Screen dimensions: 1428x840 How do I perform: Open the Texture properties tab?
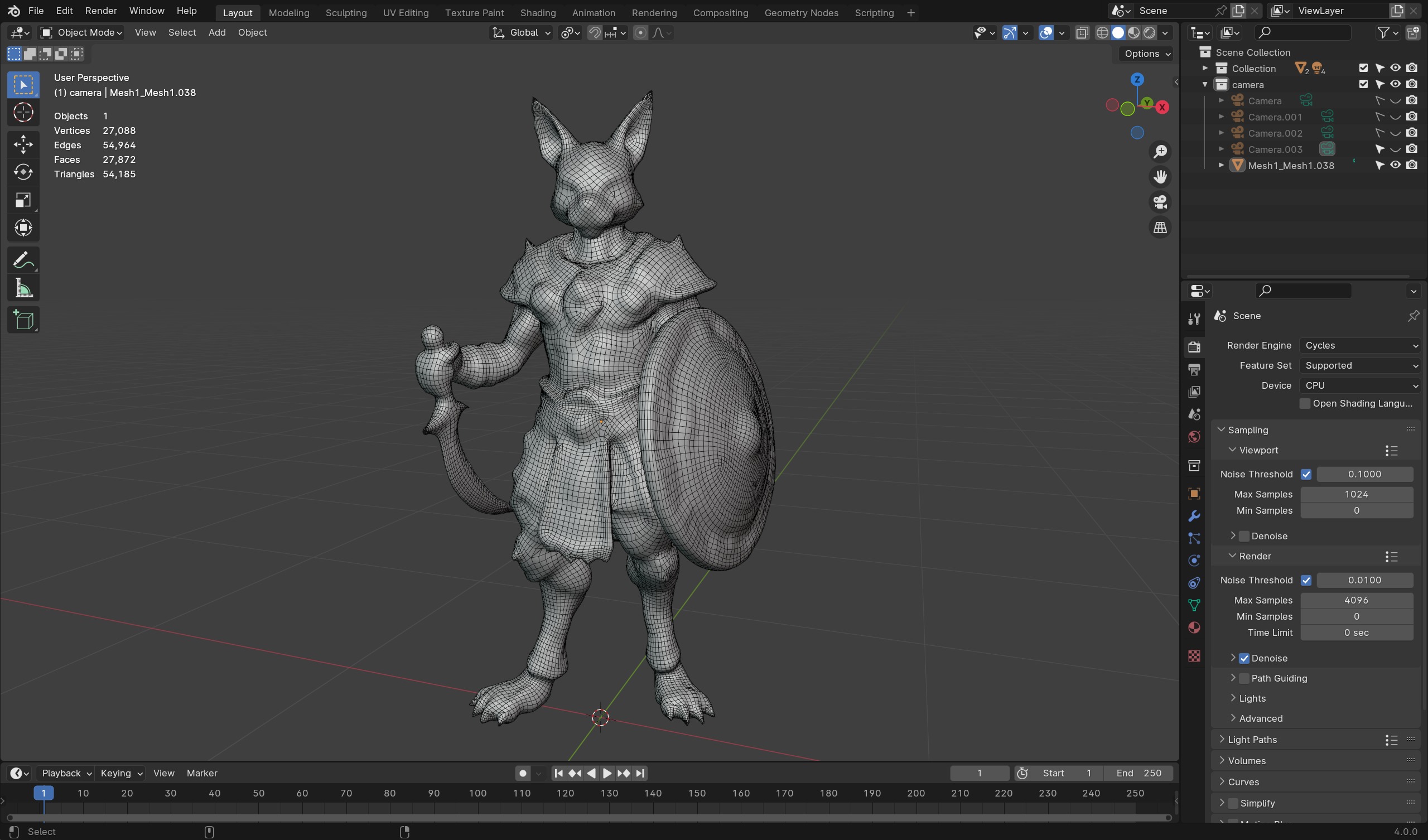pos(1194,656)
